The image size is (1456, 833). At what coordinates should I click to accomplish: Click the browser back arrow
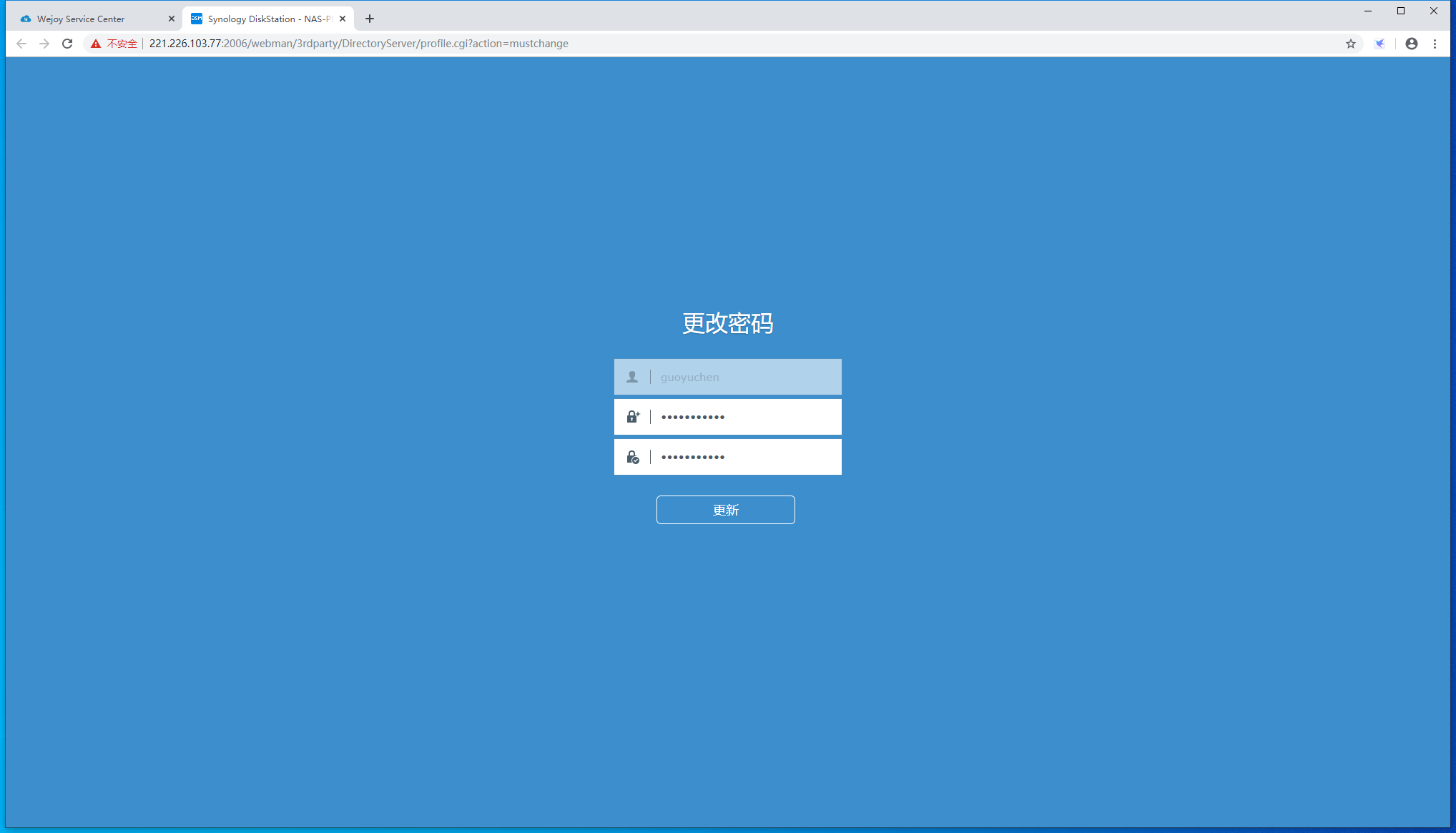coord(21,44)
